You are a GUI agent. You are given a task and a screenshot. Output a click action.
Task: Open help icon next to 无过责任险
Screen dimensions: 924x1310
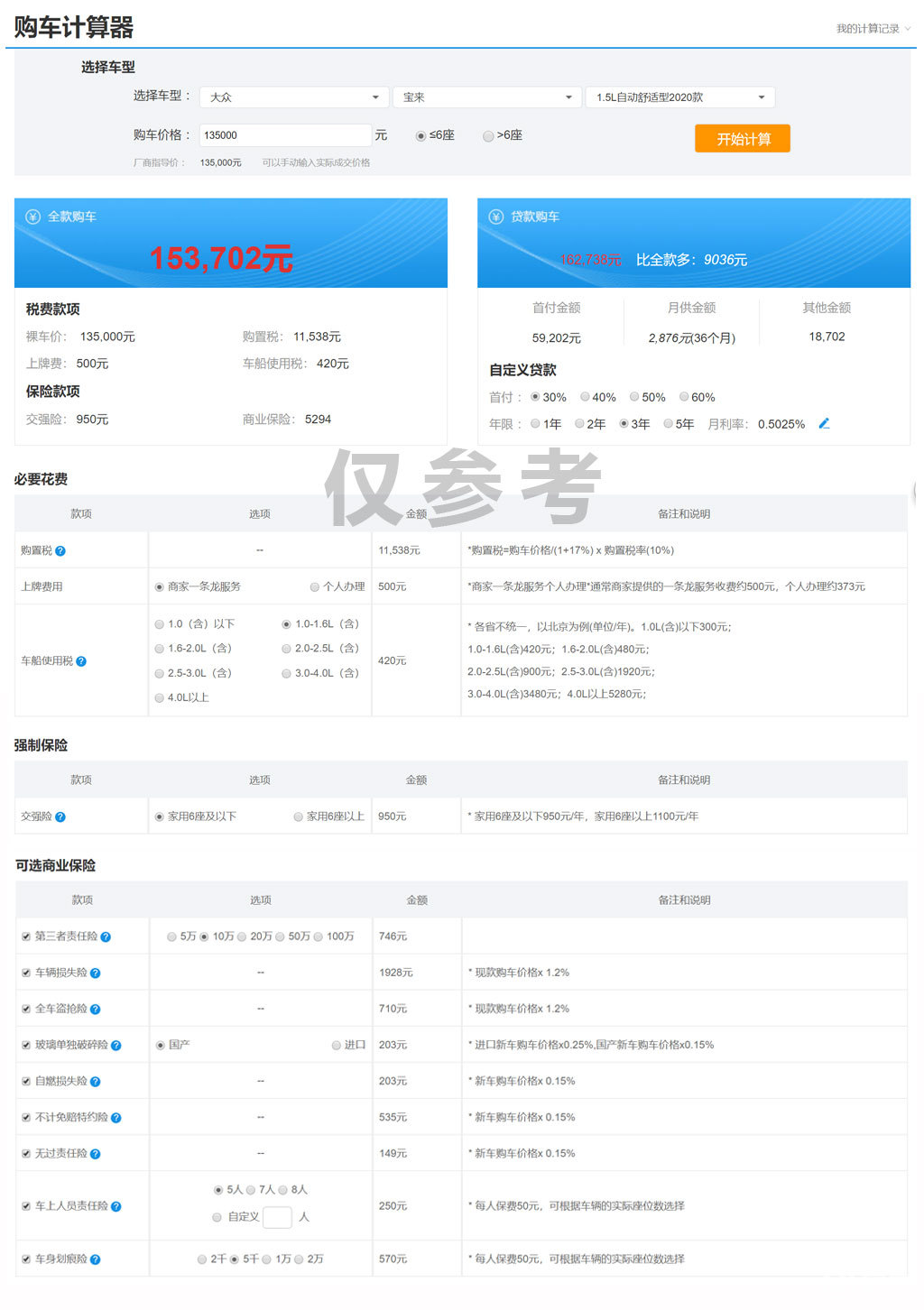click(x=96, y=1153)
